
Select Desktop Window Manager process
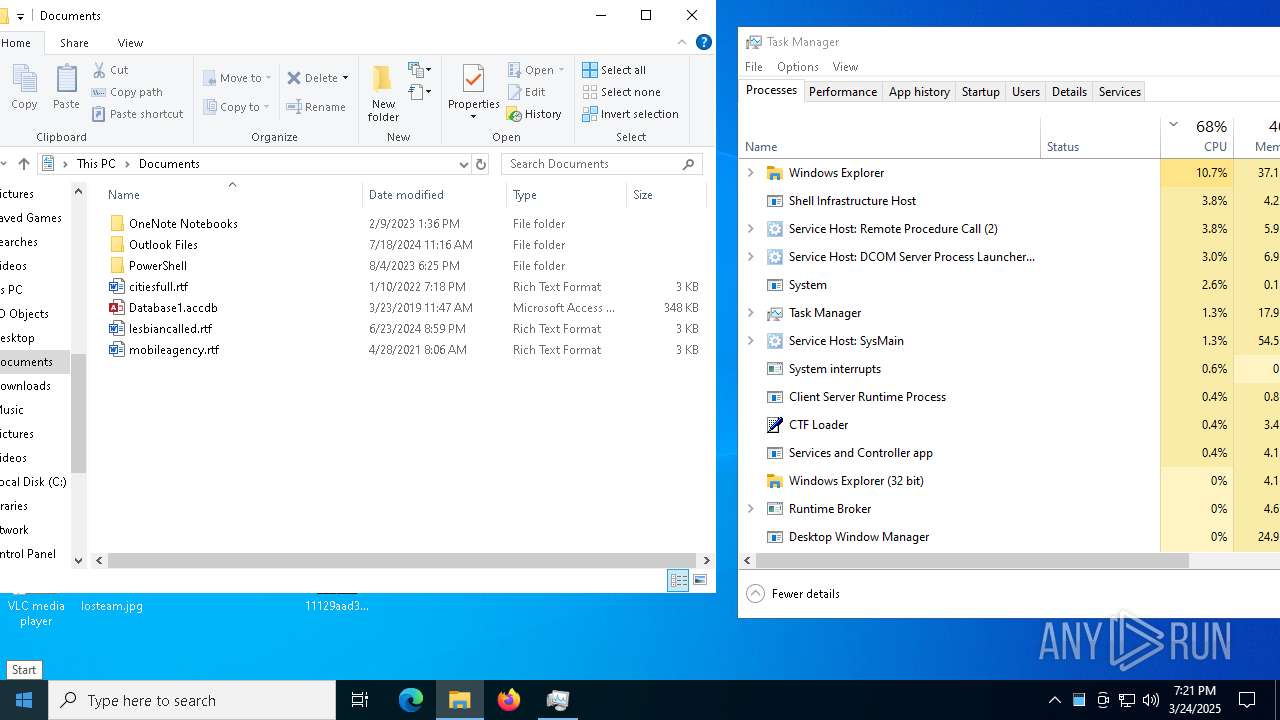(x=858, y=537)
